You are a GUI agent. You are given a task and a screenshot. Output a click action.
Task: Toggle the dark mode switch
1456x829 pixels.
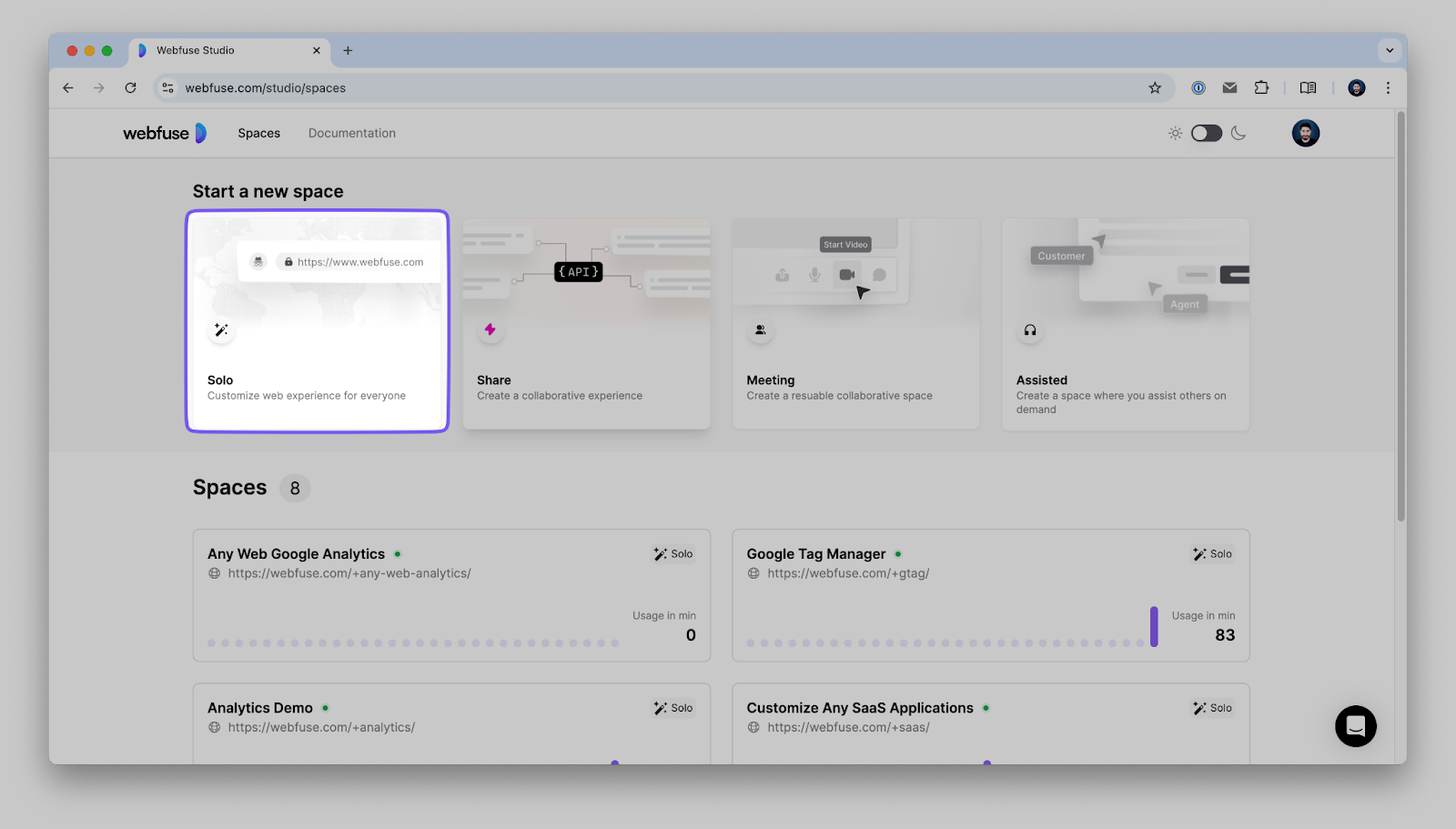(1207, 133)
